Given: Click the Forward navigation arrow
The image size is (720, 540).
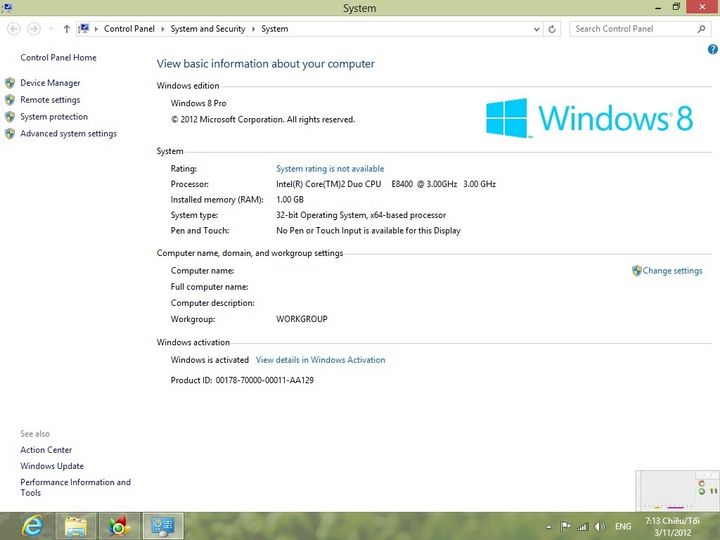Looking at the screenshot, I should pyautogui.click(x=34, y=29).
